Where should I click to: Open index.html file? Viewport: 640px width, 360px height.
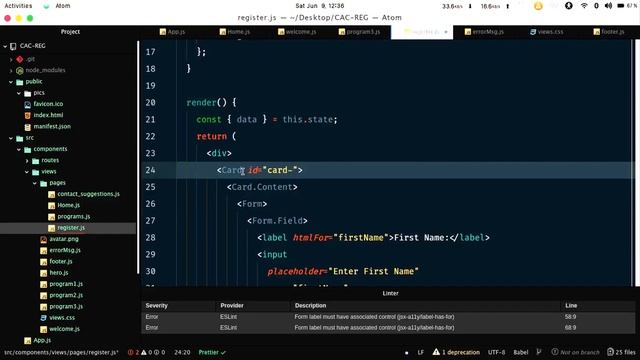(x=48, y=115)
